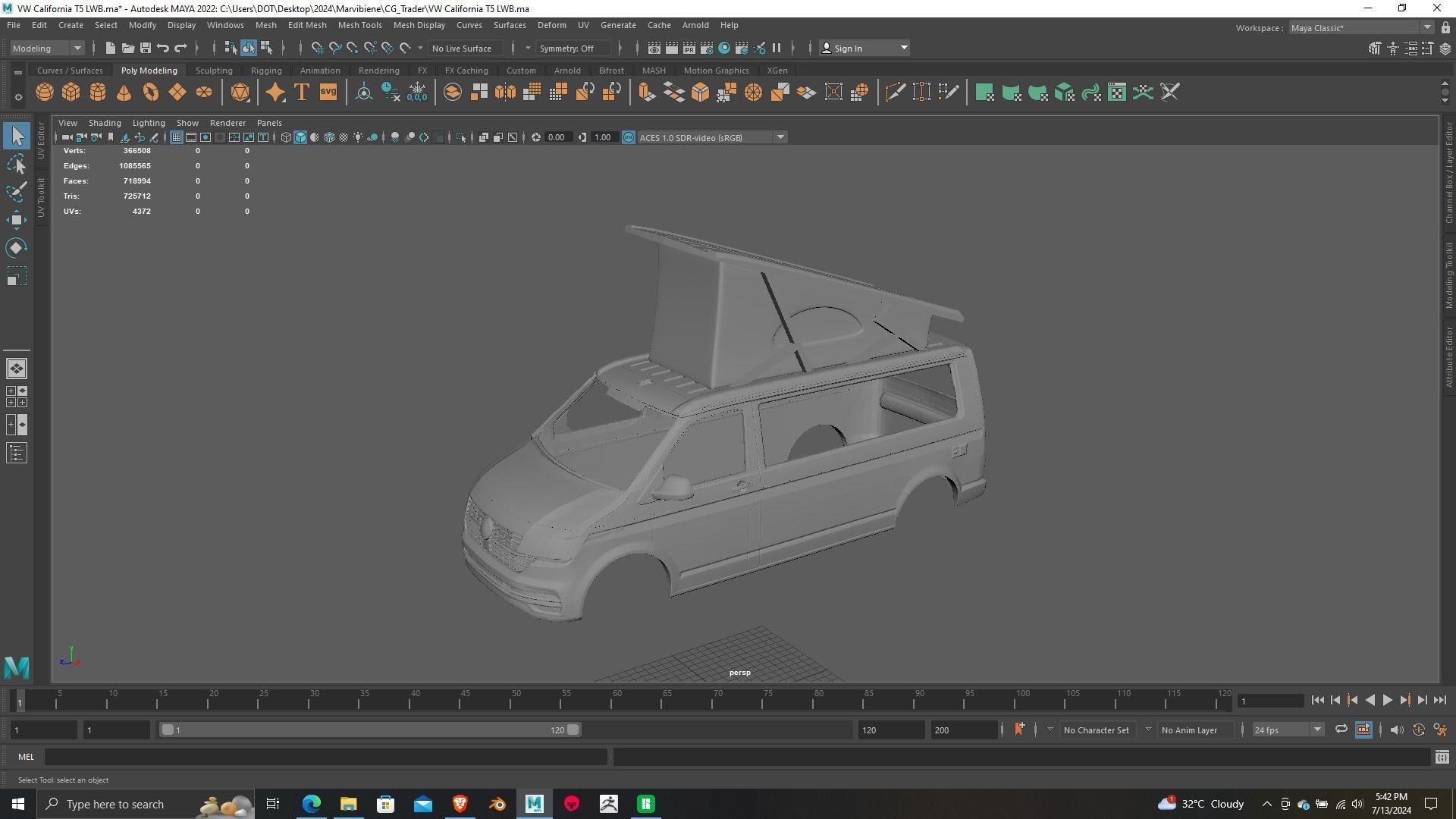Go to end of playback range
The image size is (1456, 819).
tap(1440, 701)
